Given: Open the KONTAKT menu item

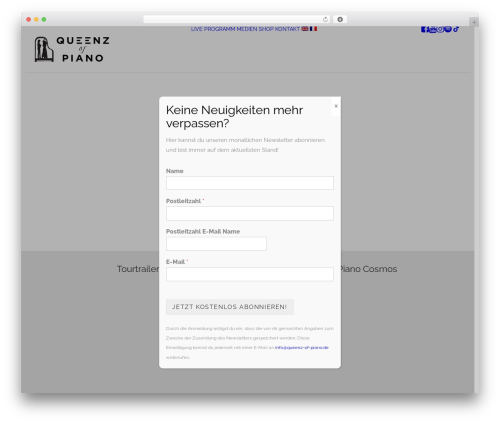Looking at the screenshot, I should (x=287, y=29).
